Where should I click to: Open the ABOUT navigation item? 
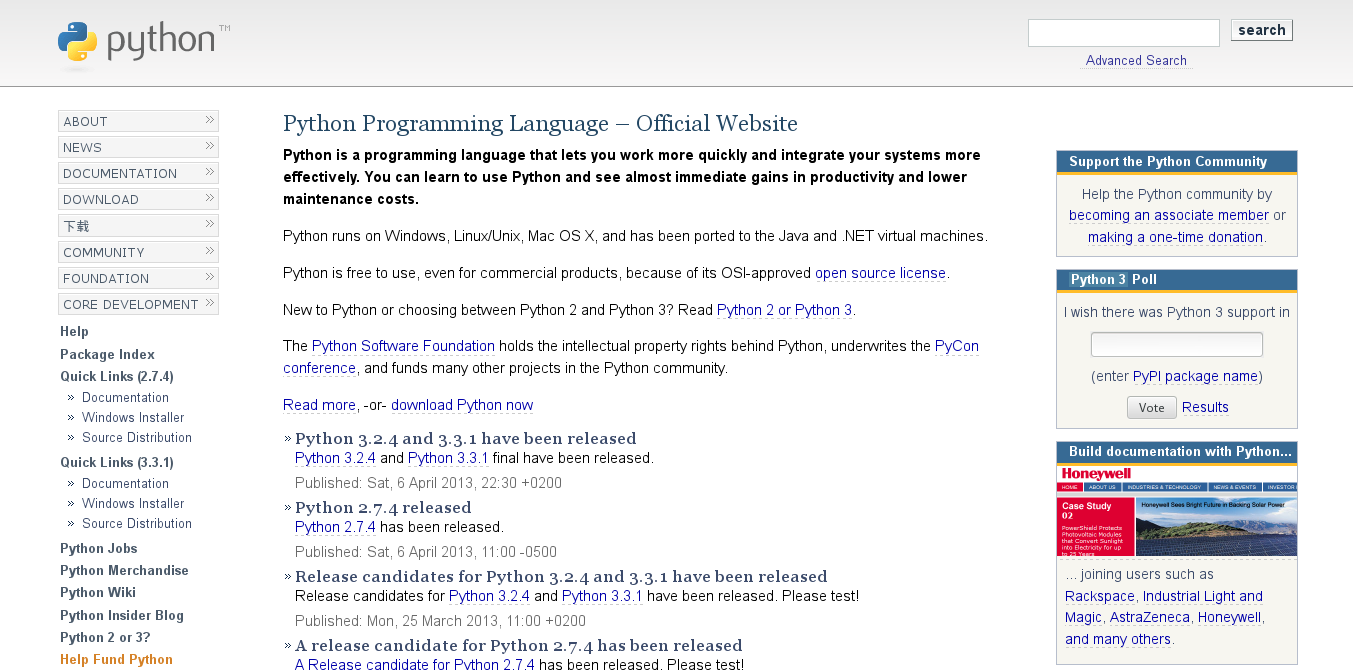pos(138,121)
